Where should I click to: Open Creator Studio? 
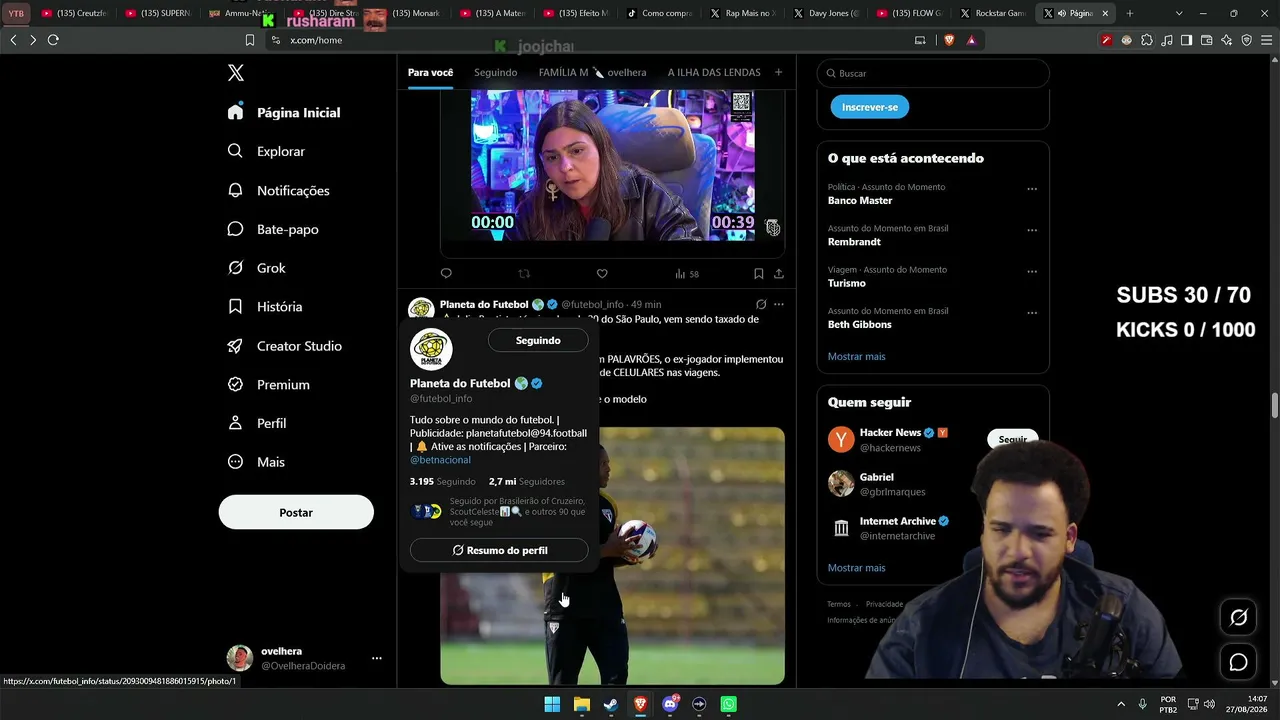coord(285,346)
